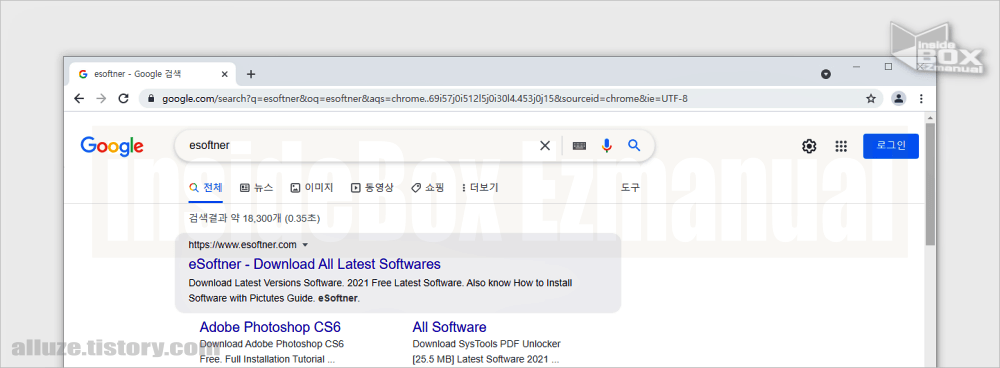
Task: Open the Adobe Photoshop CS6 sitelink
Action: point(270,327)
